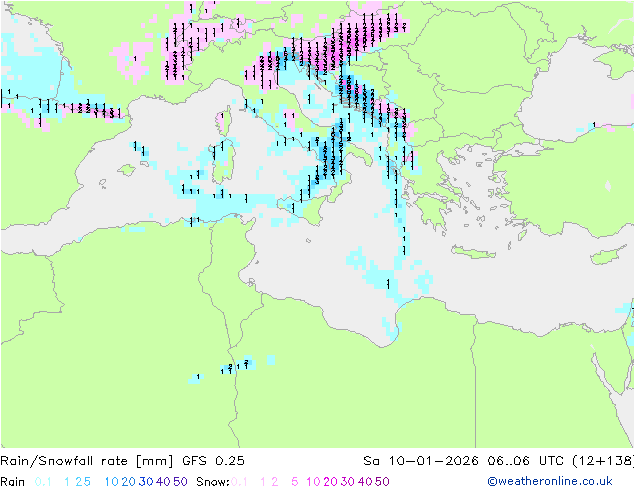Click the '(12+138)' forecast offset text
Screen dimensions: 634x490
coord(603,461)
